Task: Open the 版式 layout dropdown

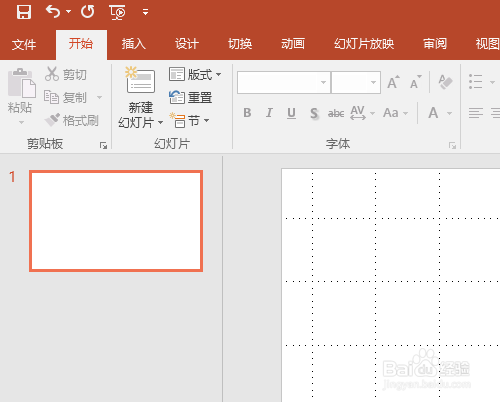Action: point(195,74)
